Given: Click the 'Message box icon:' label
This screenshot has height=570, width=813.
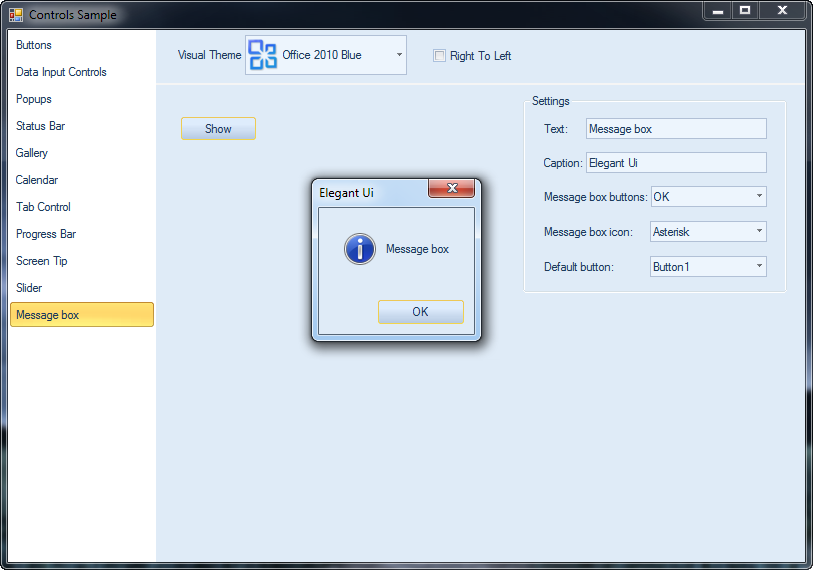Looking at the screenshot, I should pyautogui.click(x=588, y=232).
